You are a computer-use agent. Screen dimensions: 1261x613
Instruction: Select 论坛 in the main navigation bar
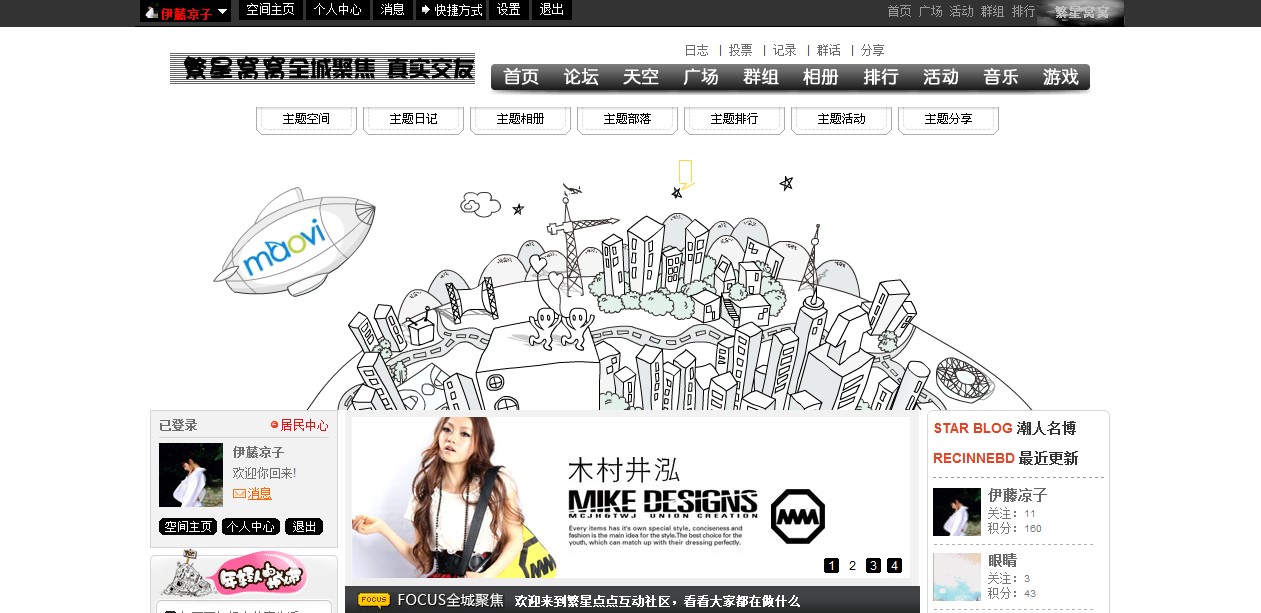coord(581,77)
